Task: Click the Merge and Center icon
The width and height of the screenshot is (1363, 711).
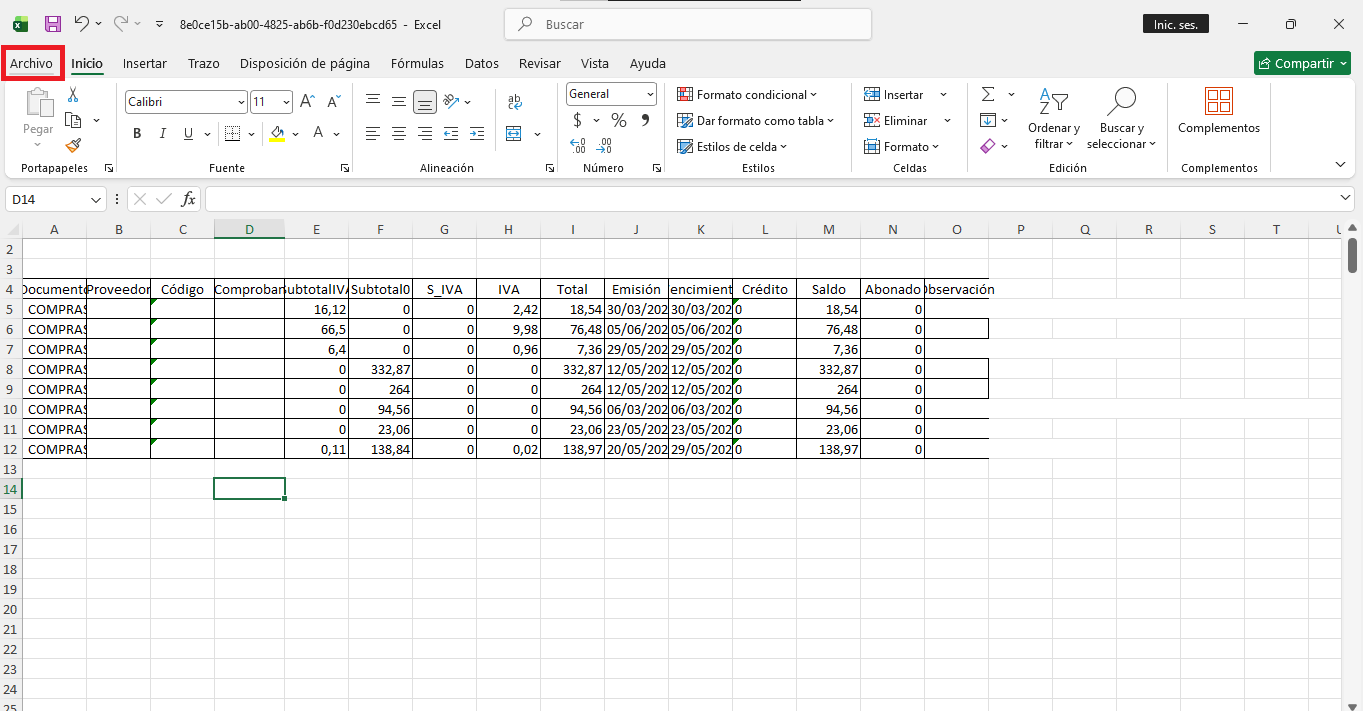Action: click(514, 133)
